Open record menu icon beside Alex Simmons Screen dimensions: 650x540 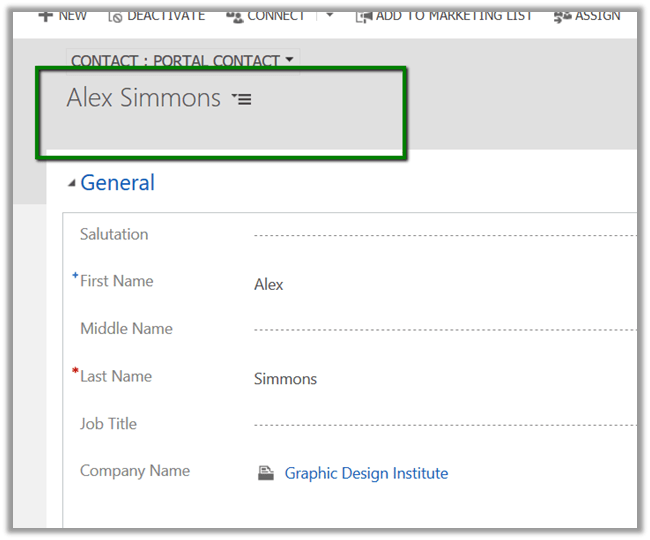coord(241,99)
